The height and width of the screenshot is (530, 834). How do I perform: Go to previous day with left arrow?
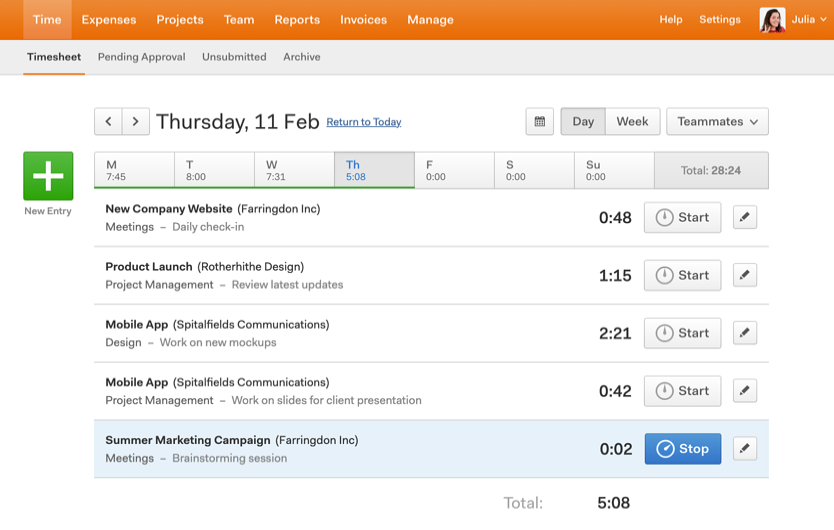coord(108,122)
